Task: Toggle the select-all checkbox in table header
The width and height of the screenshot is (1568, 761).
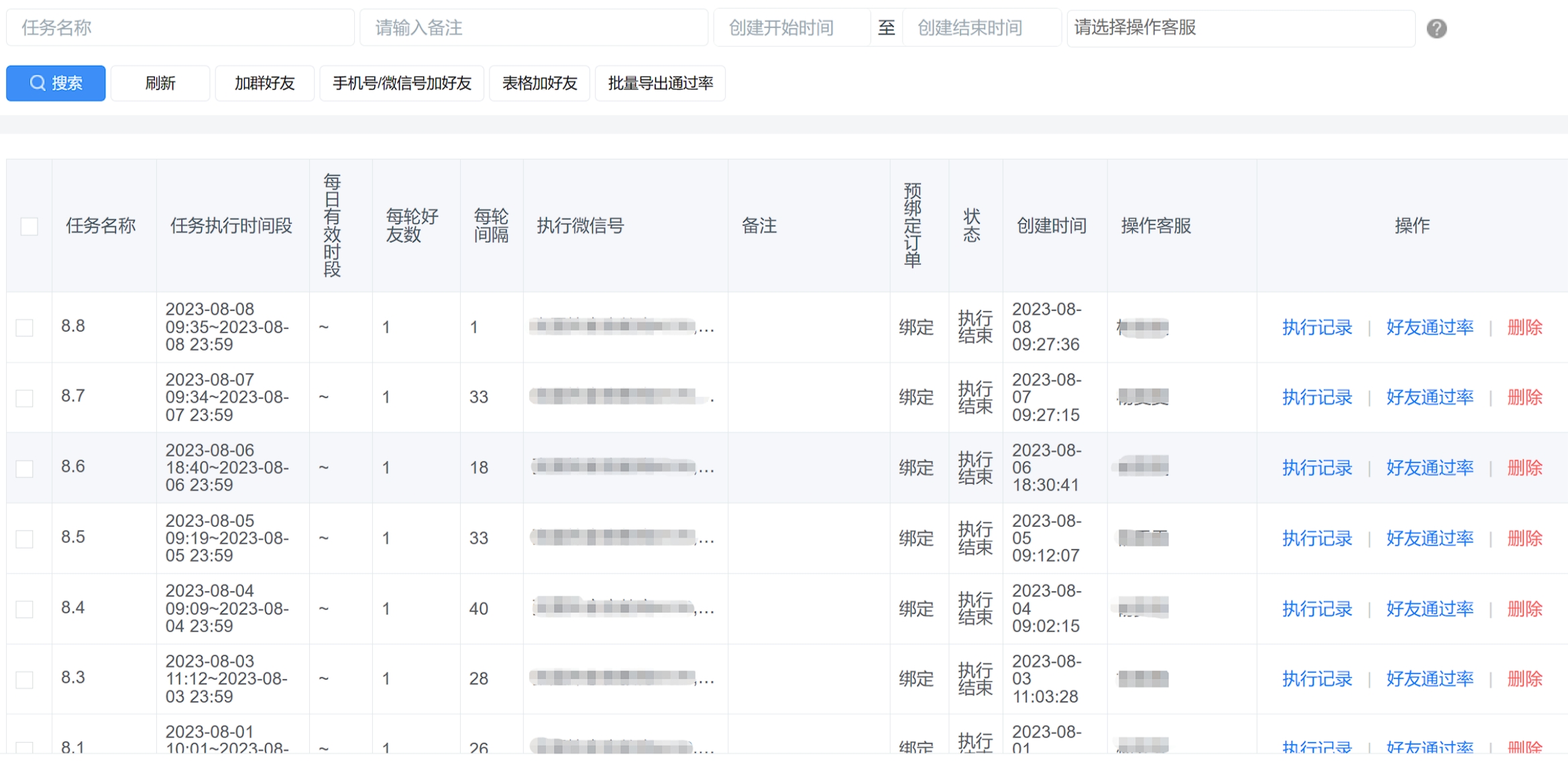Action: click(x=30, y=227)
